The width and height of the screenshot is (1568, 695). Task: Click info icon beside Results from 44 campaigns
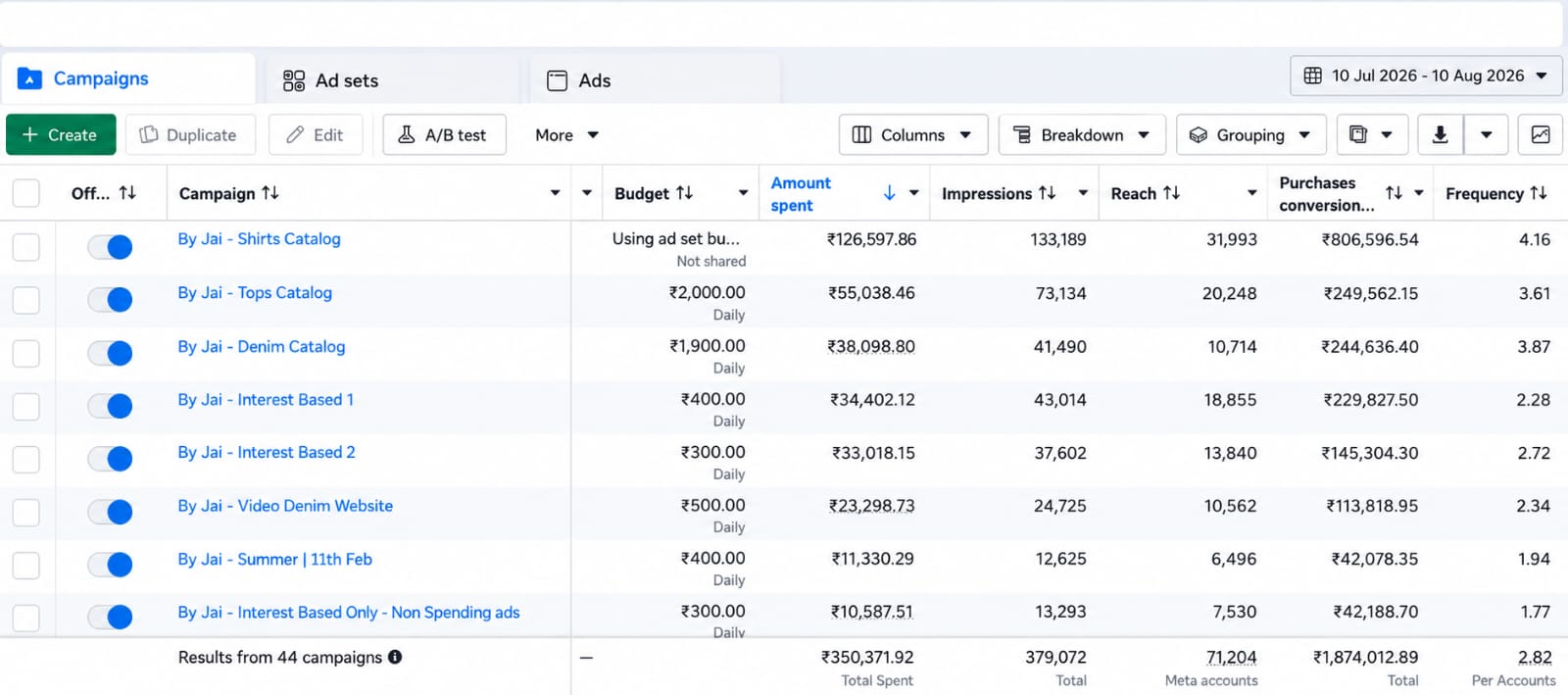pos(395,657)
